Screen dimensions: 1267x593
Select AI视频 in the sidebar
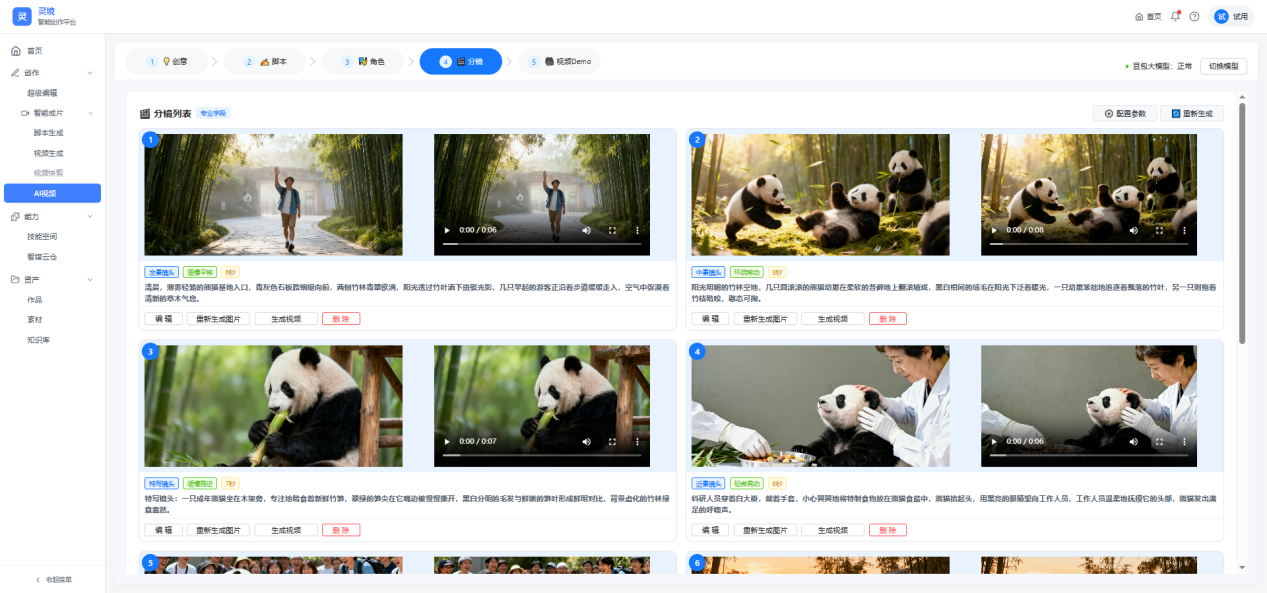point(52,193)
